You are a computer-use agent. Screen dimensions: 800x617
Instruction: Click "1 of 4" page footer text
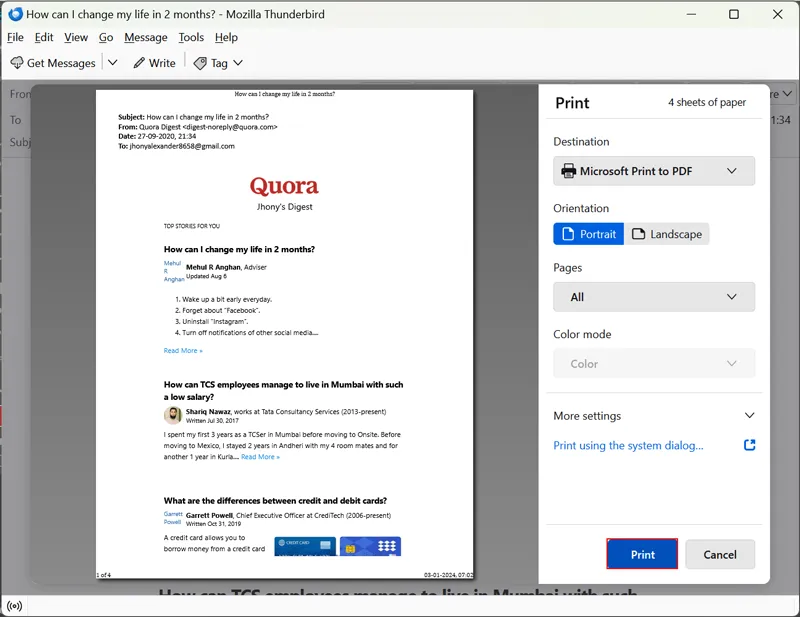coord(104,575)
